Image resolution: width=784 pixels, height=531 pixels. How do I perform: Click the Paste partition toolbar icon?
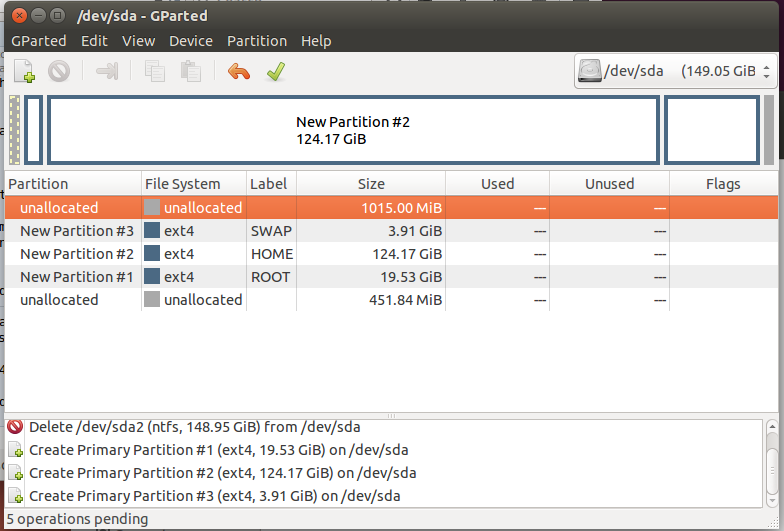point(190,71)
